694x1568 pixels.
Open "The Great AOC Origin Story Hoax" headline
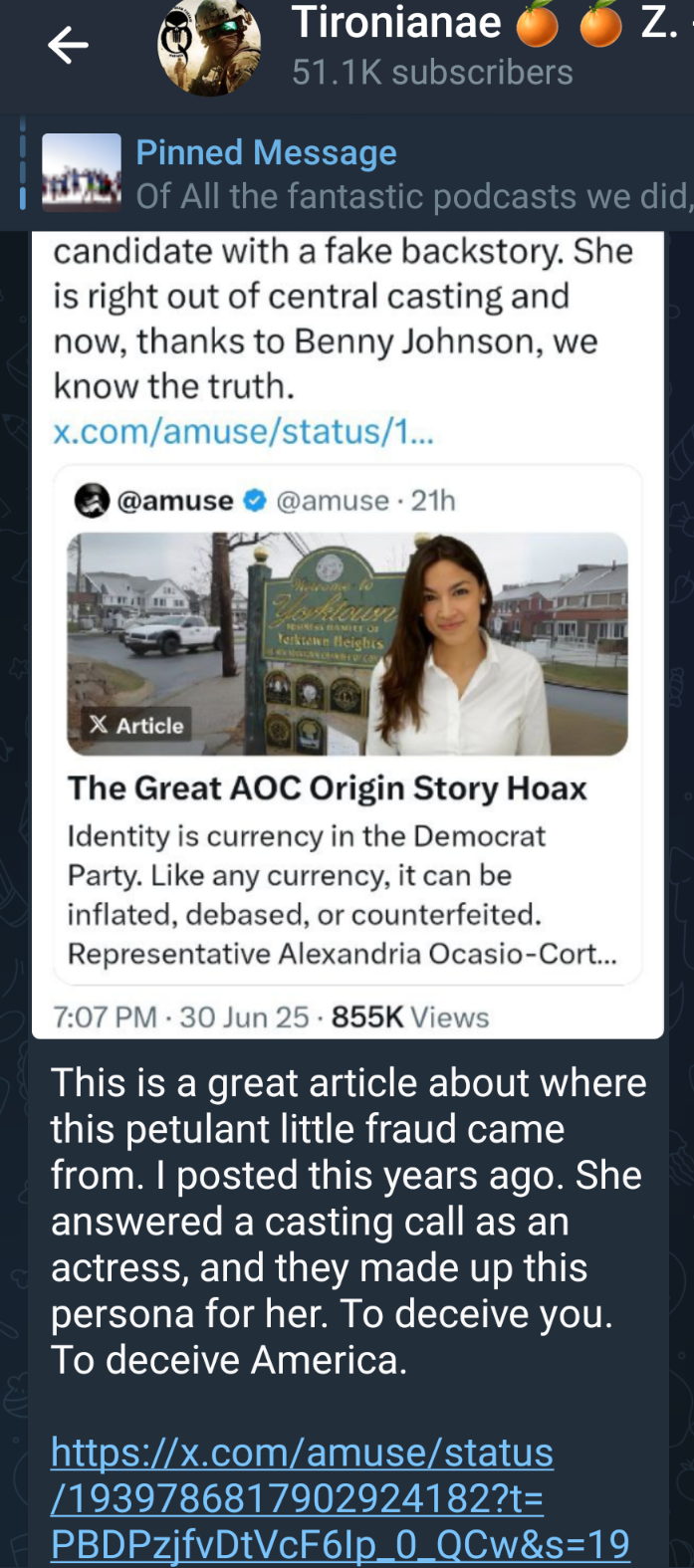click(x=328, y=788)
